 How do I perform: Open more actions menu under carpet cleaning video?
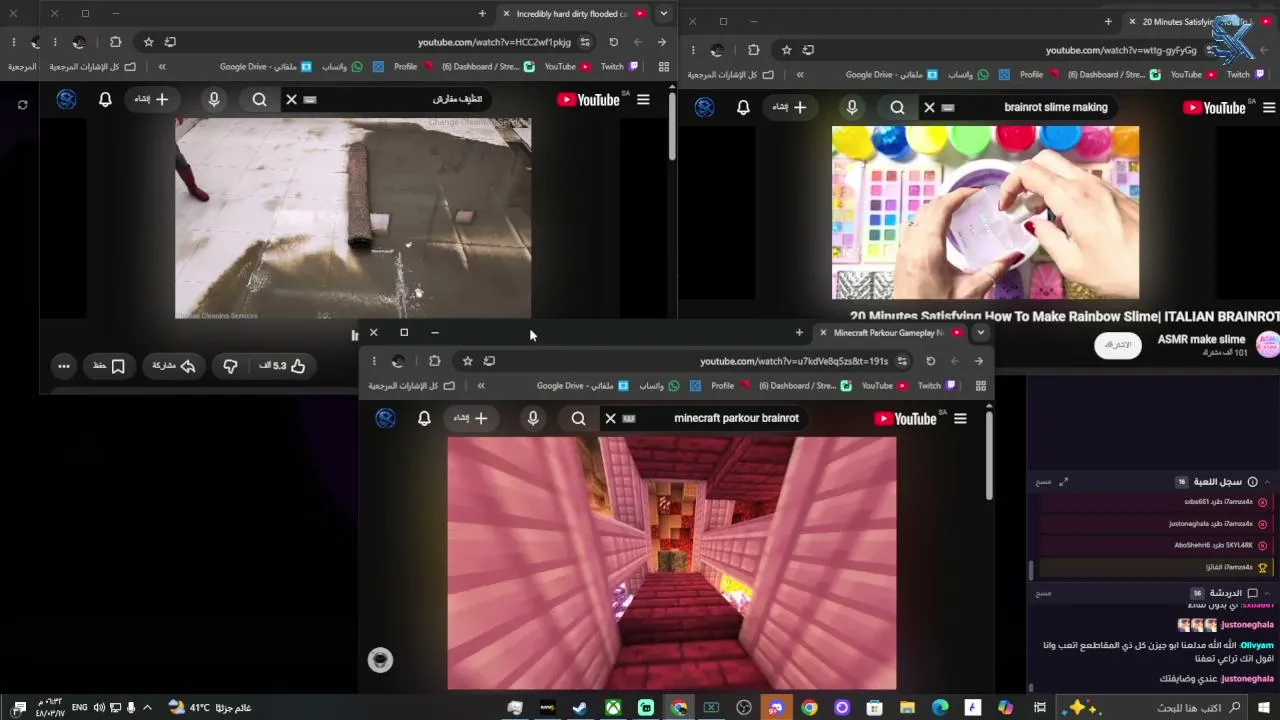(x=64, y=366)
